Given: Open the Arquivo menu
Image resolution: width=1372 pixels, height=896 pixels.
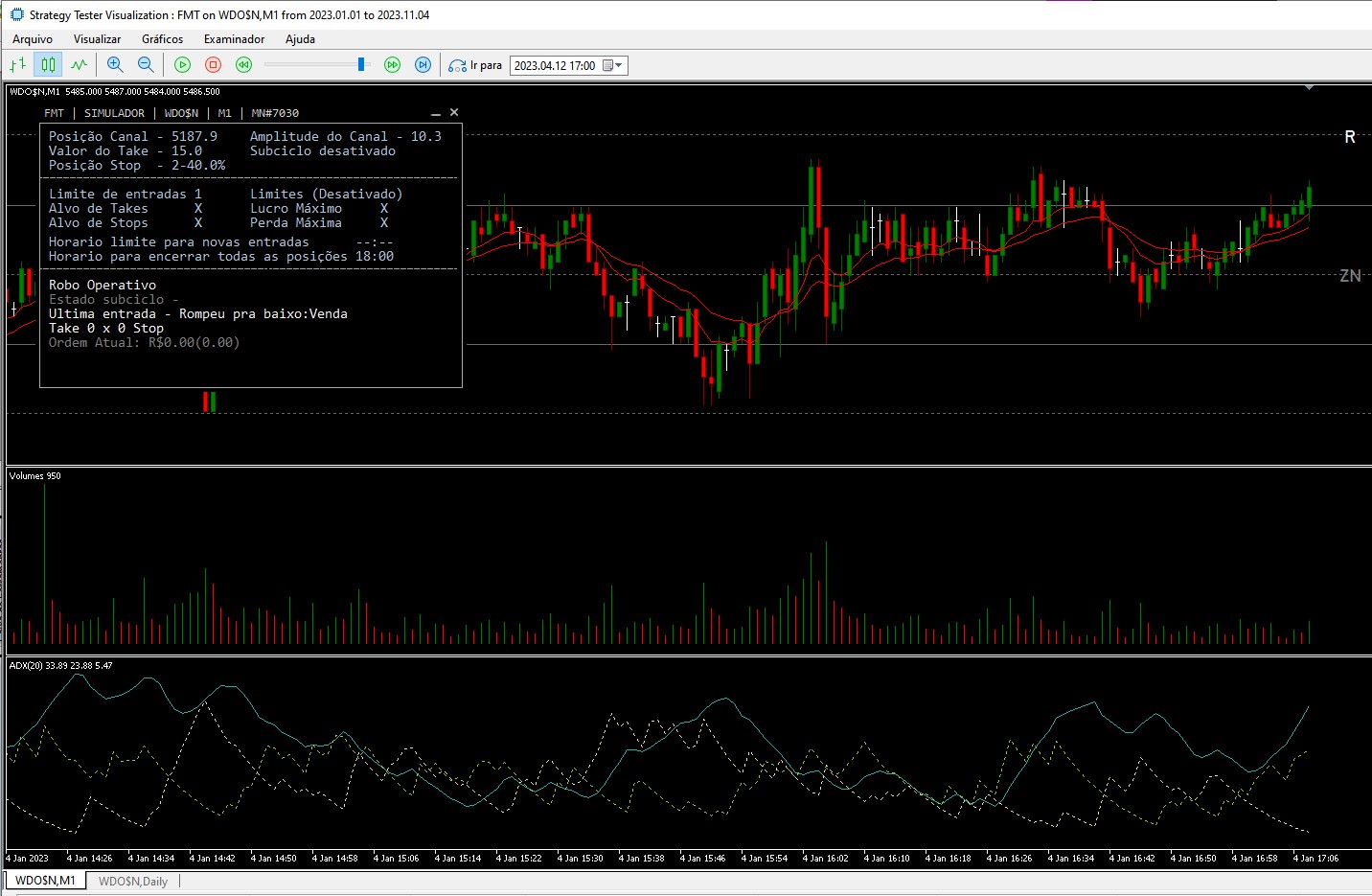Looking at the screenshot, I should coord(33,39).
